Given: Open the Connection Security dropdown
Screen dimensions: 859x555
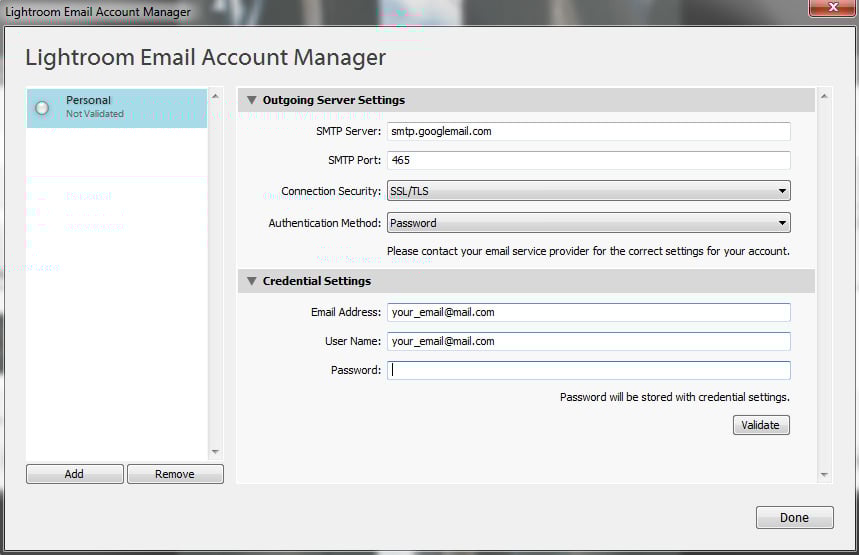Looking at the screenshot, I should click(588, 191).
